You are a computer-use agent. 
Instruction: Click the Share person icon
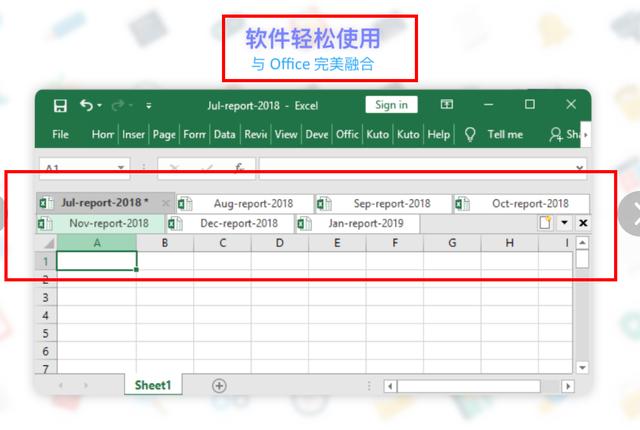point(556,134)
